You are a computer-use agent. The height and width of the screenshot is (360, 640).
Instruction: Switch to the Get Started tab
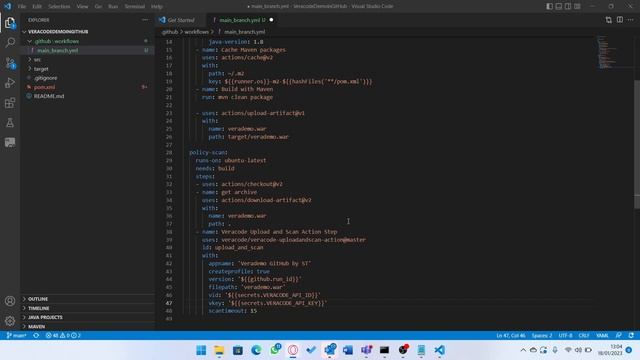[x=180, y=20]
